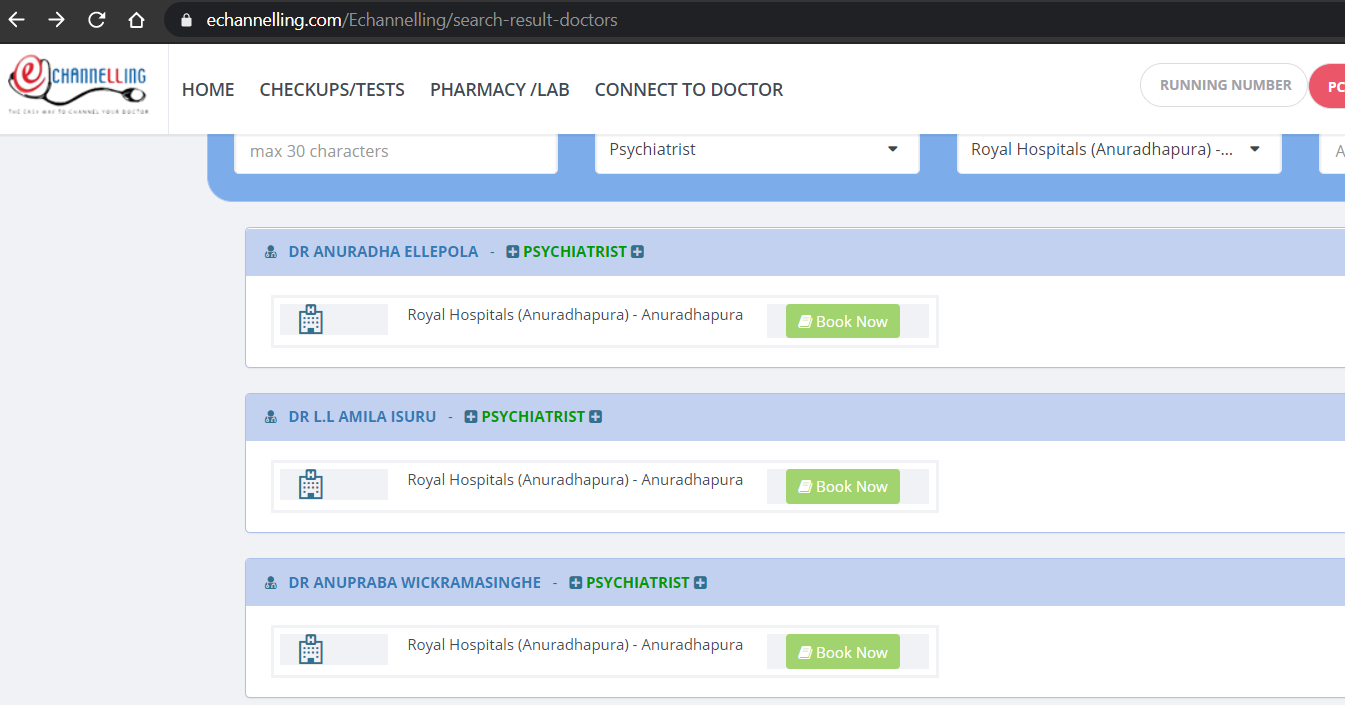The height and width of the screenshot is (705, 1345).
Task: Open CONNECT TO DOCTOR menu item
Action: [689, 90]
